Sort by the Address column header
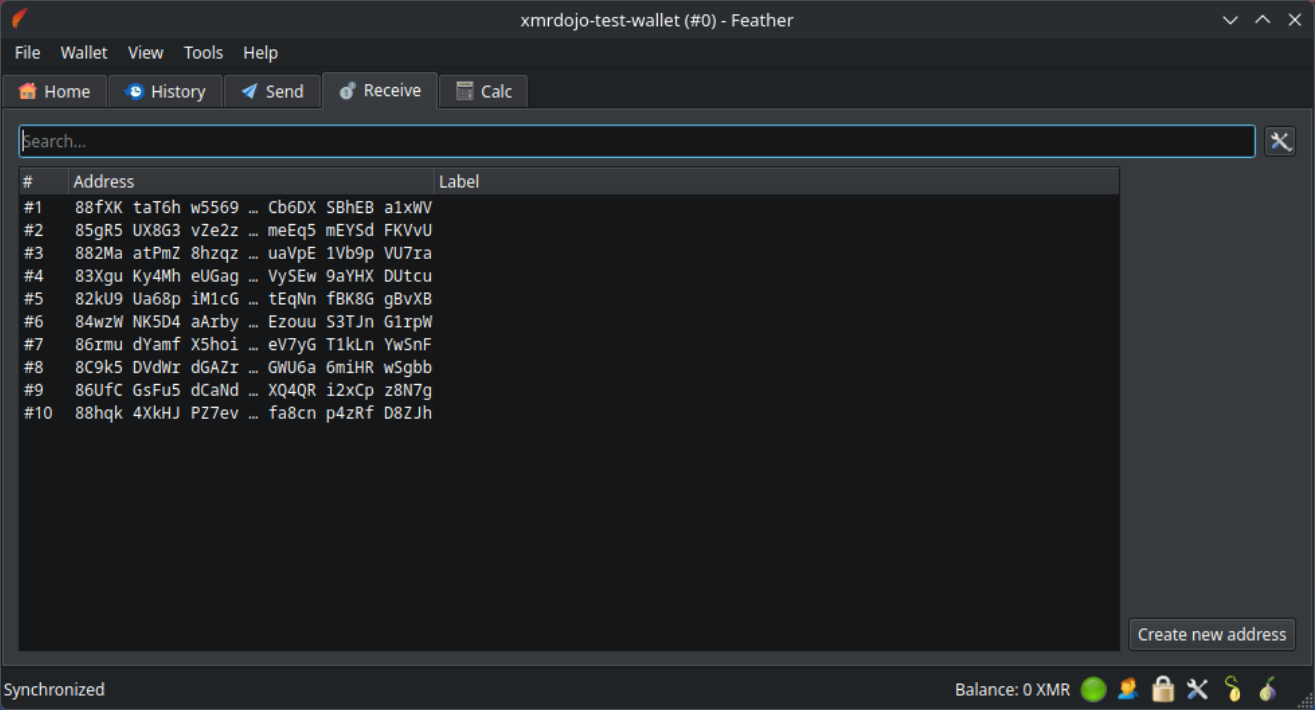Image resolution: width=1315 pixels, height=710 pixels. (251, 181)
